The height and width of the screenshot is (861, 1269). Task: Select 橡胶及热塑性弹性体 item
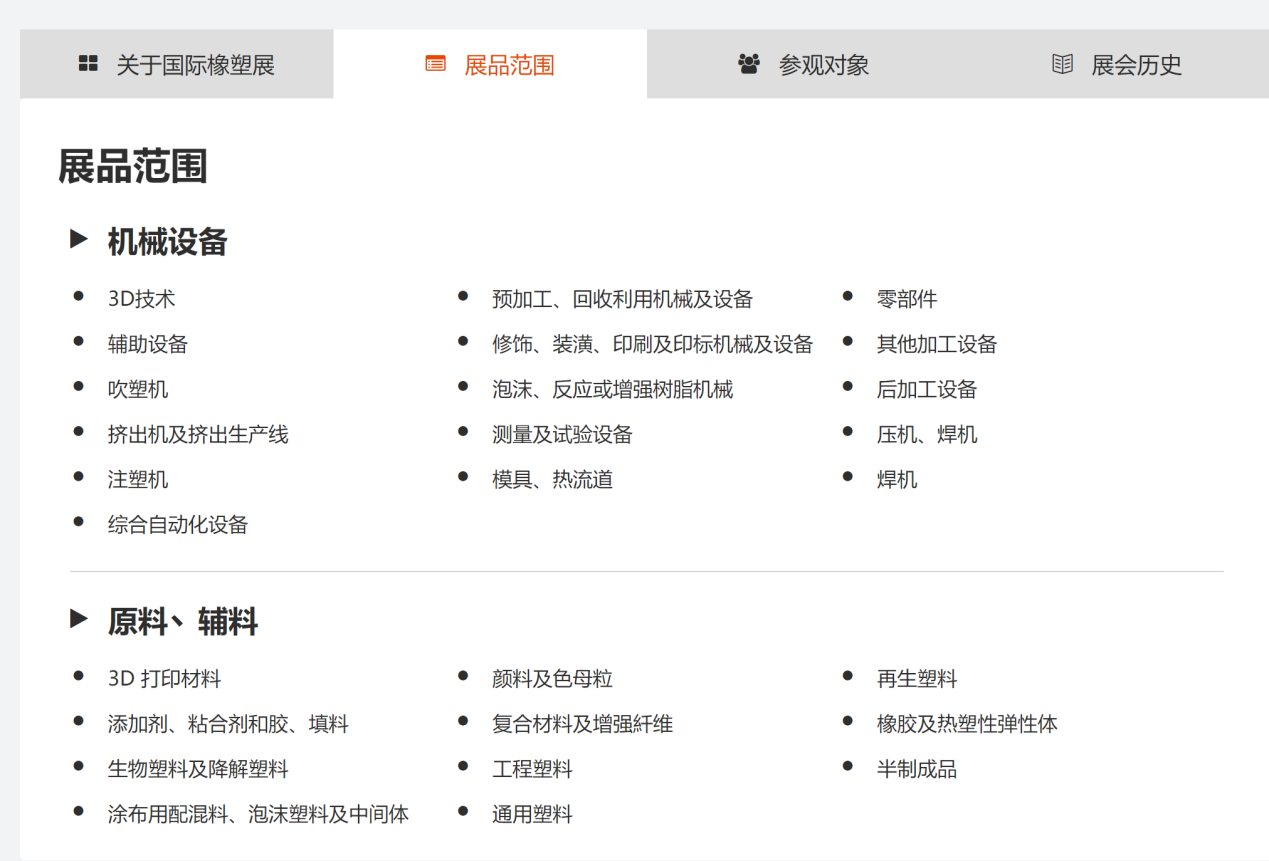pyautogui.click(x=967, y=725)
